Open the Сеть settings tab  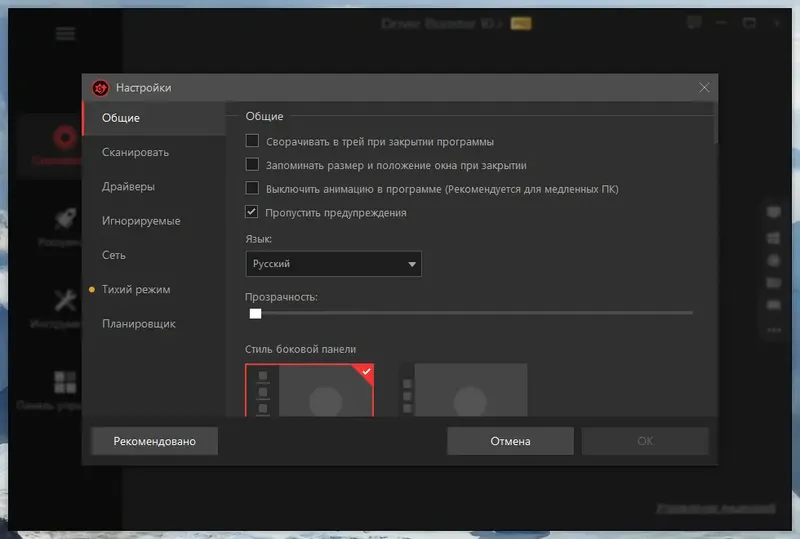154,255
